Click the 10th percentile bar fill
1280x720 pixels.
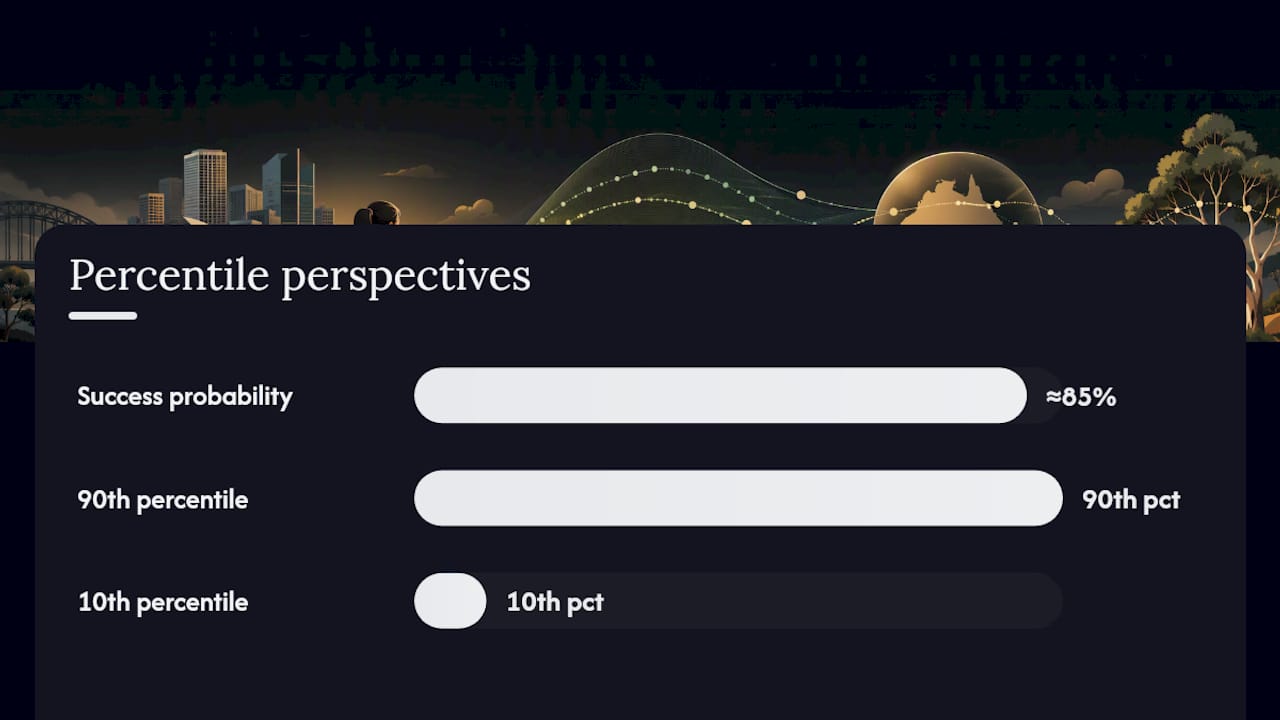click(450, 601)
